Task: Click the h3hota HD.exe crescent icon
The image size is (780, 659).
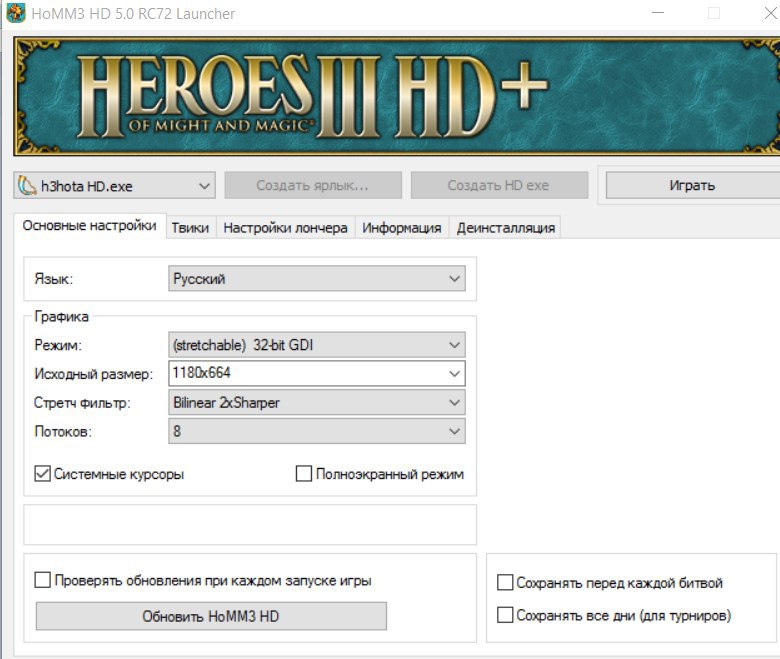Action: pyautogui.click(x=27, y=186)
